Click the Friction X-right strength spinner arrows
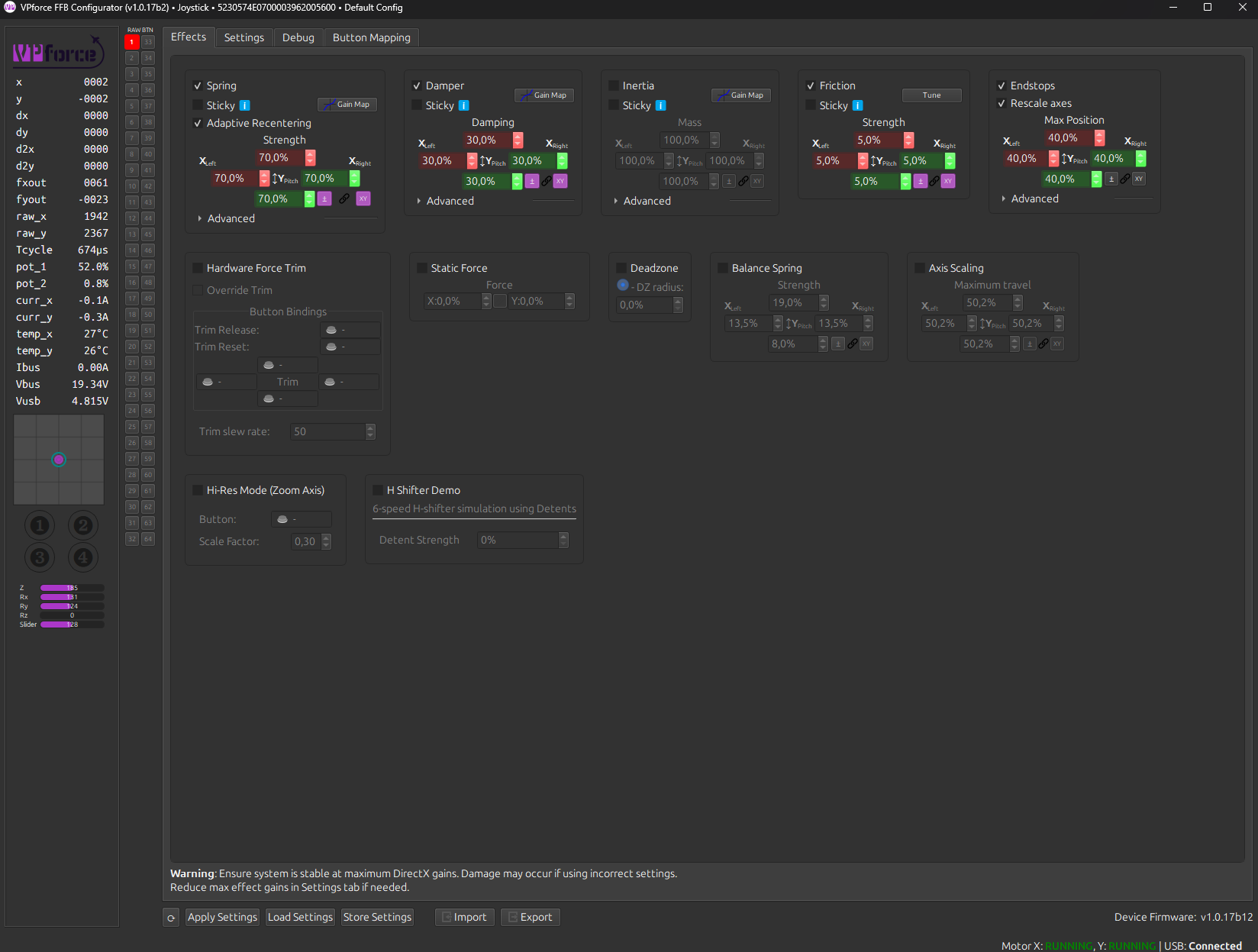The height and width of the screenshot is (952, 1258). 950,160
